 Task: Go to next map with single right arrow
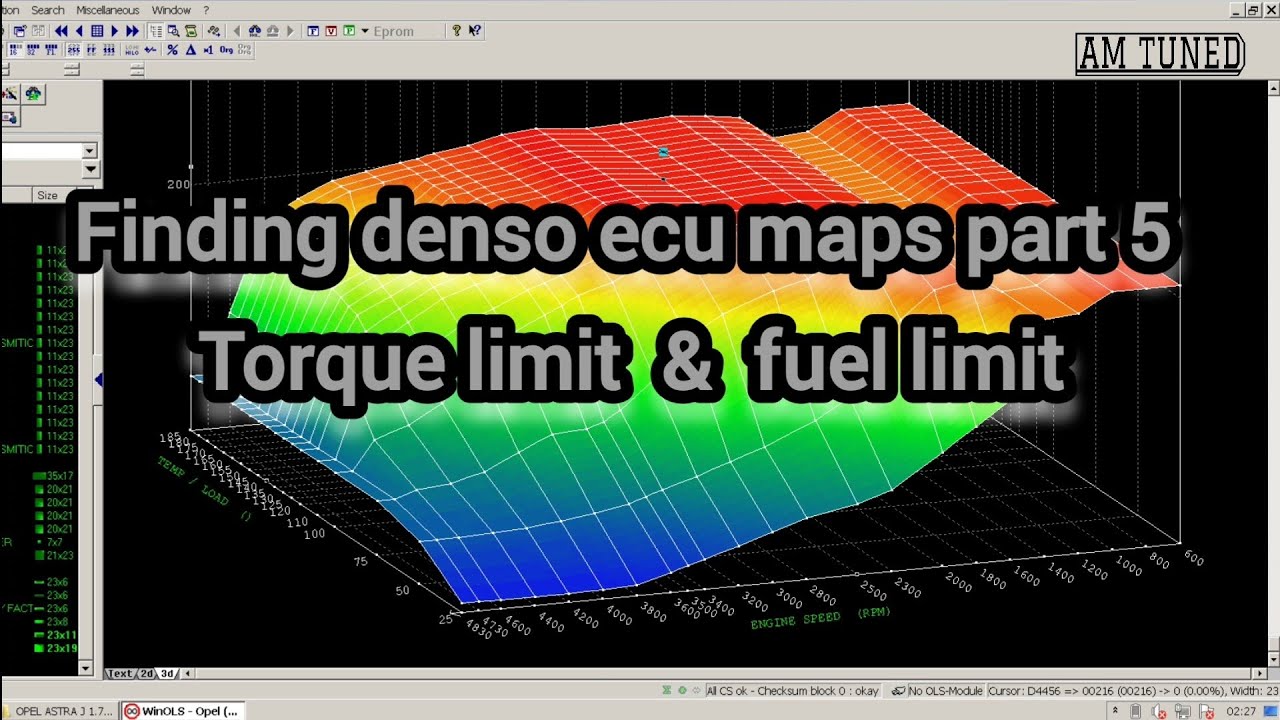click(x=115, y=31)
